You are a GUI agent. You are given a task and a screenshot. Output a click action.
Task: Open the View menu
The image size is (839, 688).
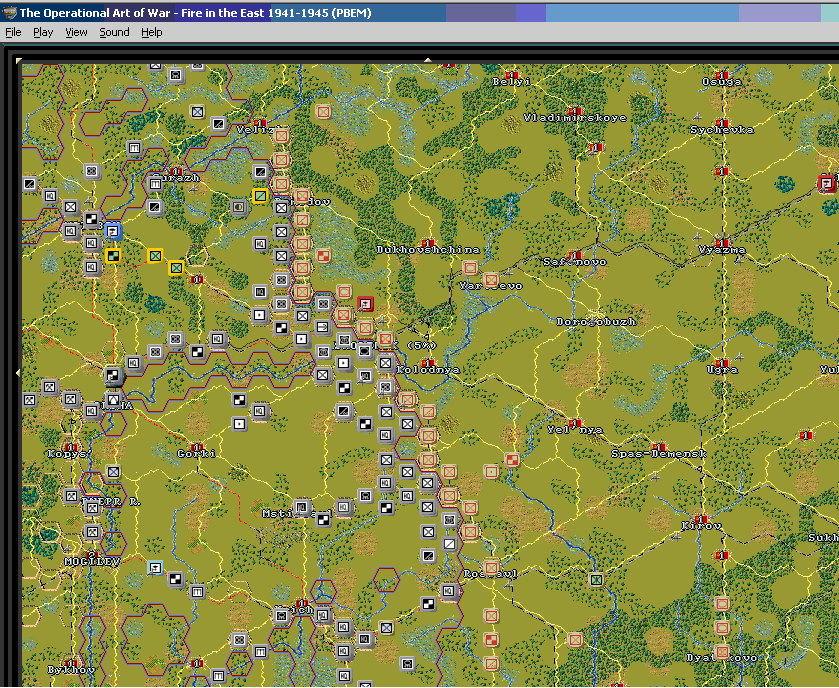[x=76, y=32]
